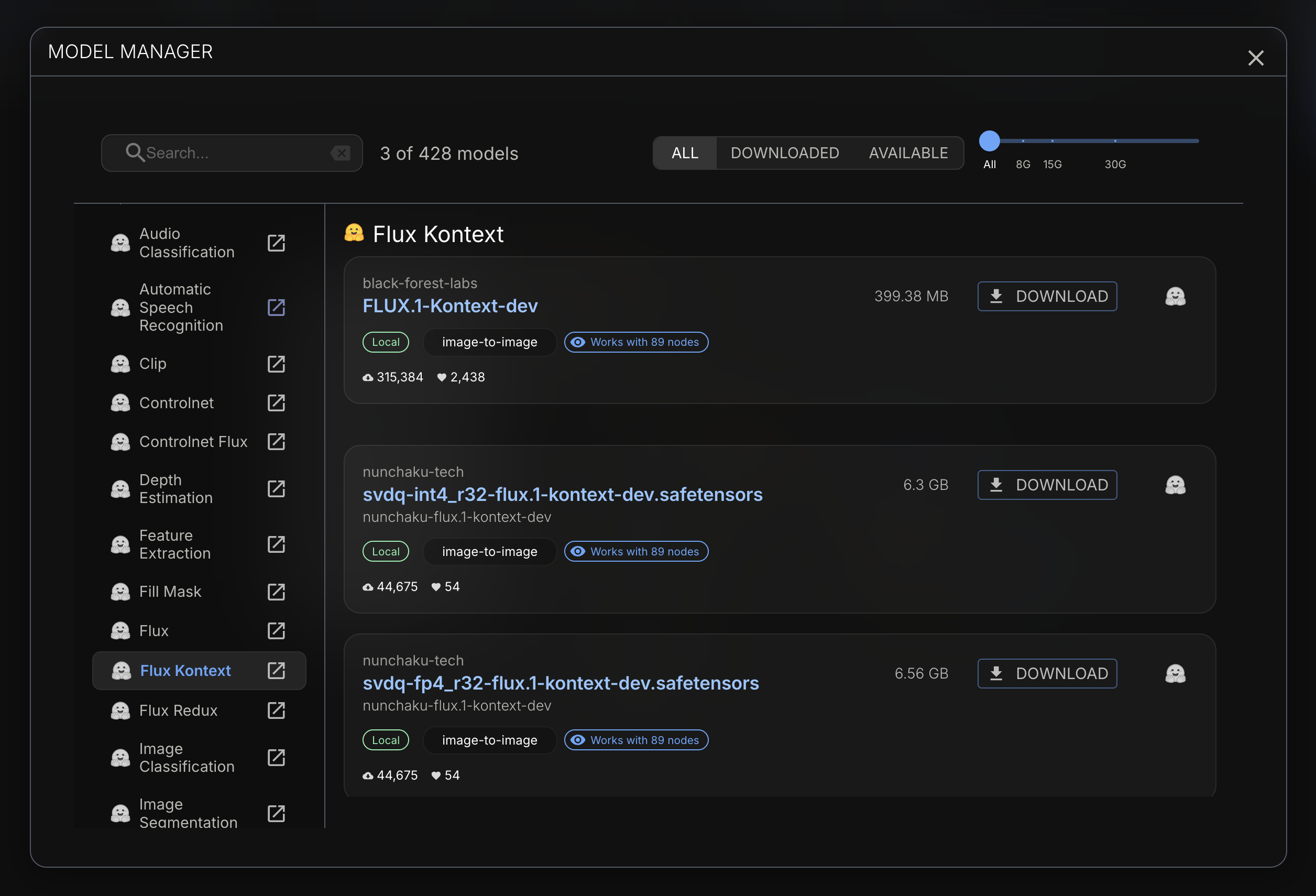Screen dimensions: 1316x896
Task: Open the Image Classification category
Action: [x=186, y=758]
